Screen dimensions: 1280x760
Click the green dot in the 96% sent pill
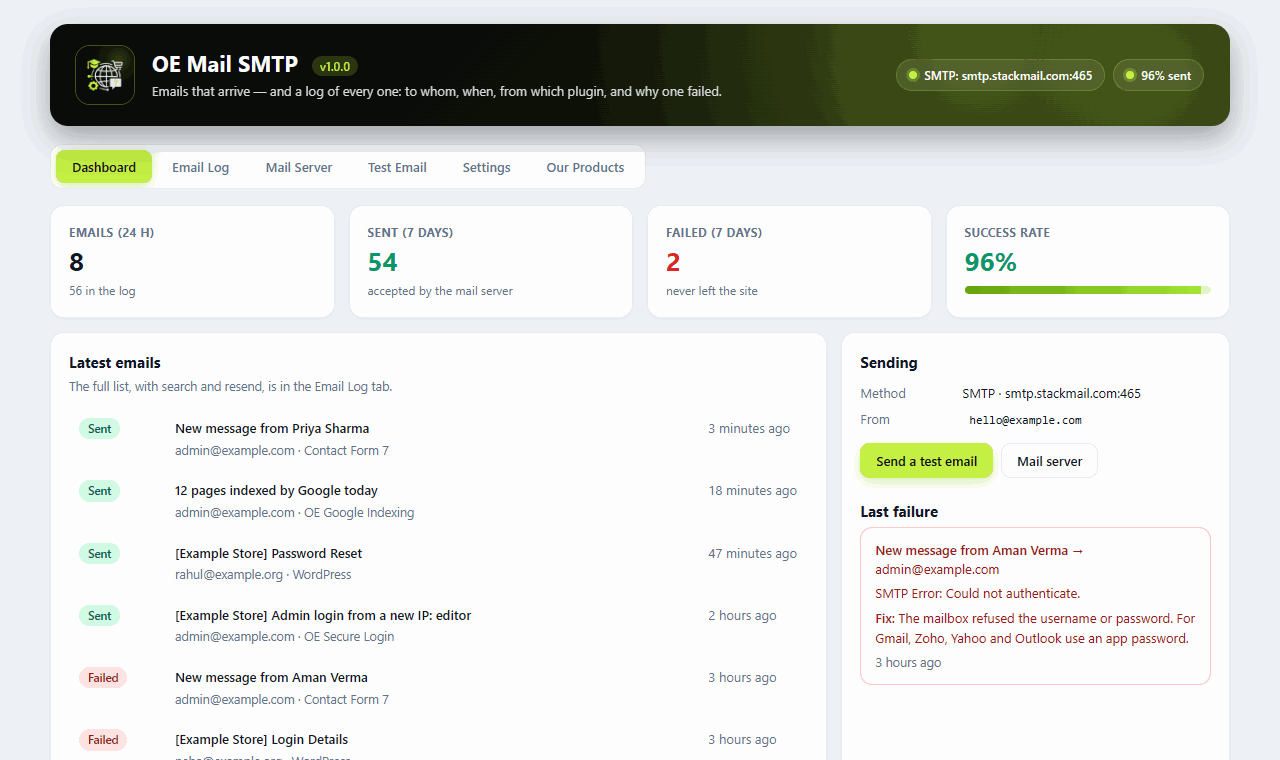pyautogui.click(x=1130, y=75)
